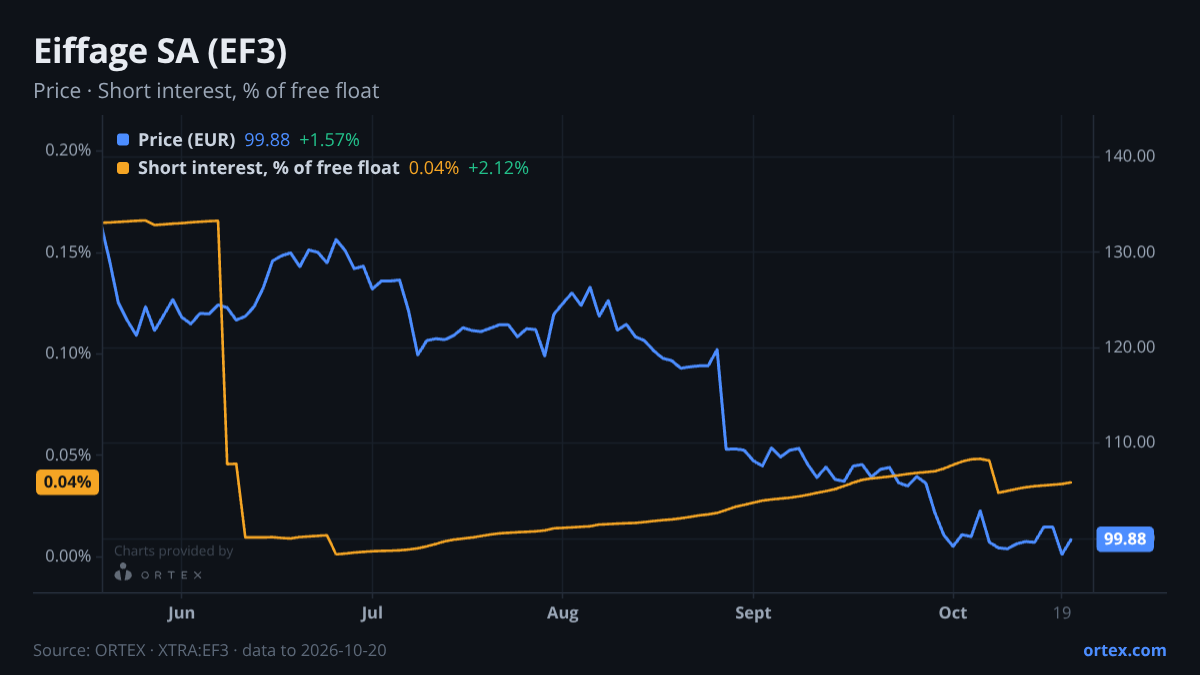1200x675 pixels.
Task: Click the blue Price legend color swatch
Action: point(123,140)
